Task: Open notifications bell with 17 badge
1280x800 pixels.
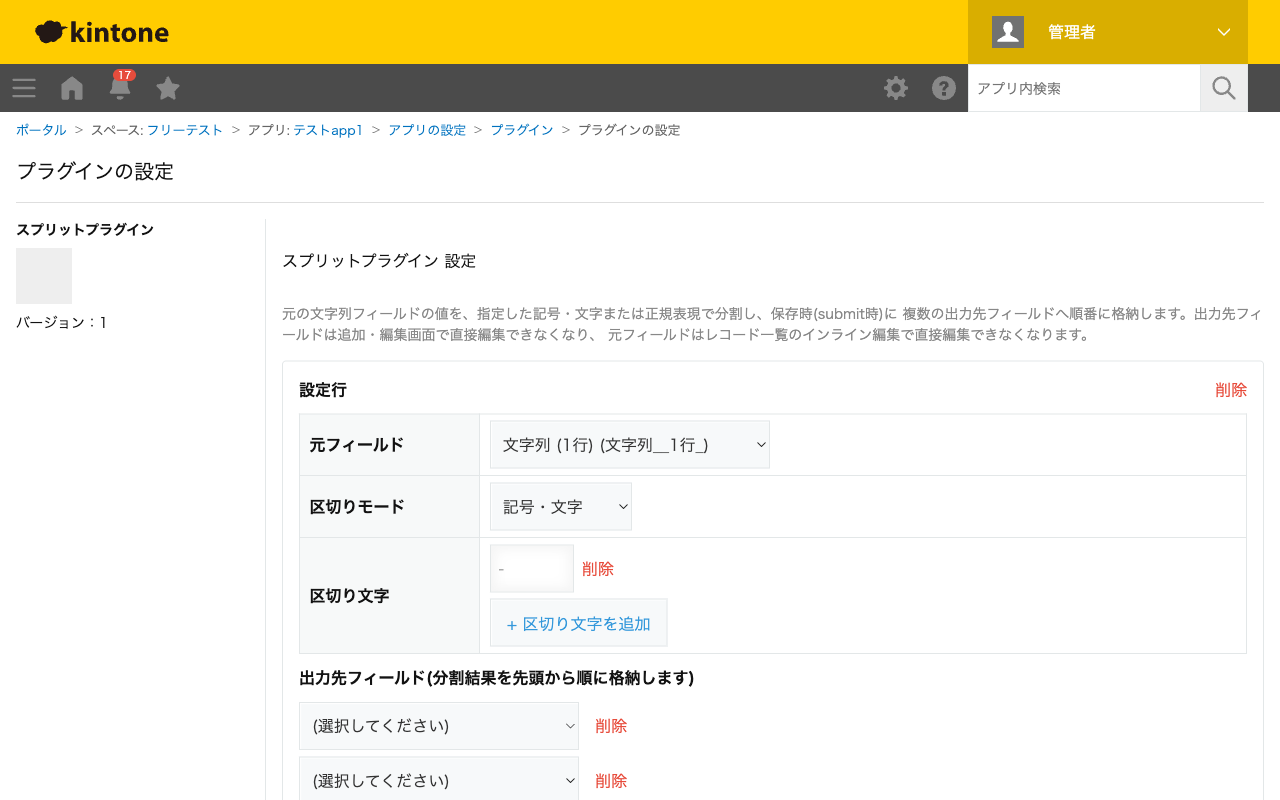Action: point(120,87)
